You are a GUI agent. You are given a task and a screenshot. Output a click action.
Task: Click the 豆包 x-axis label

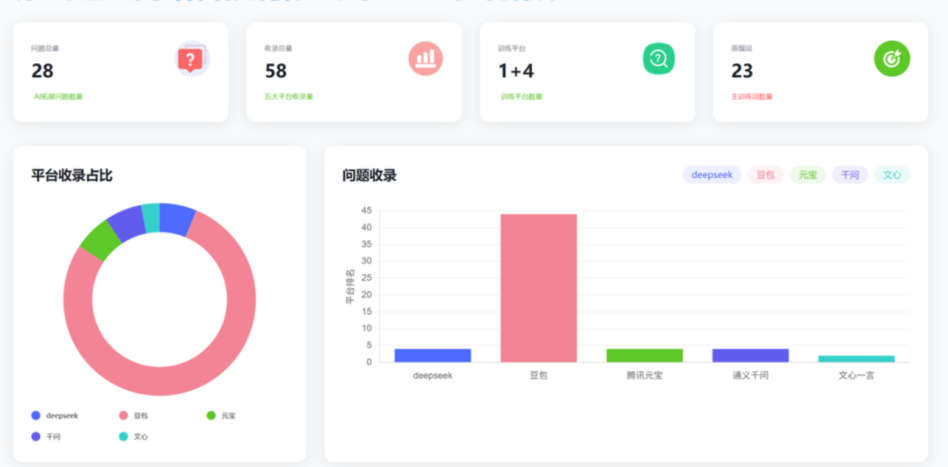tap(539, 376)
